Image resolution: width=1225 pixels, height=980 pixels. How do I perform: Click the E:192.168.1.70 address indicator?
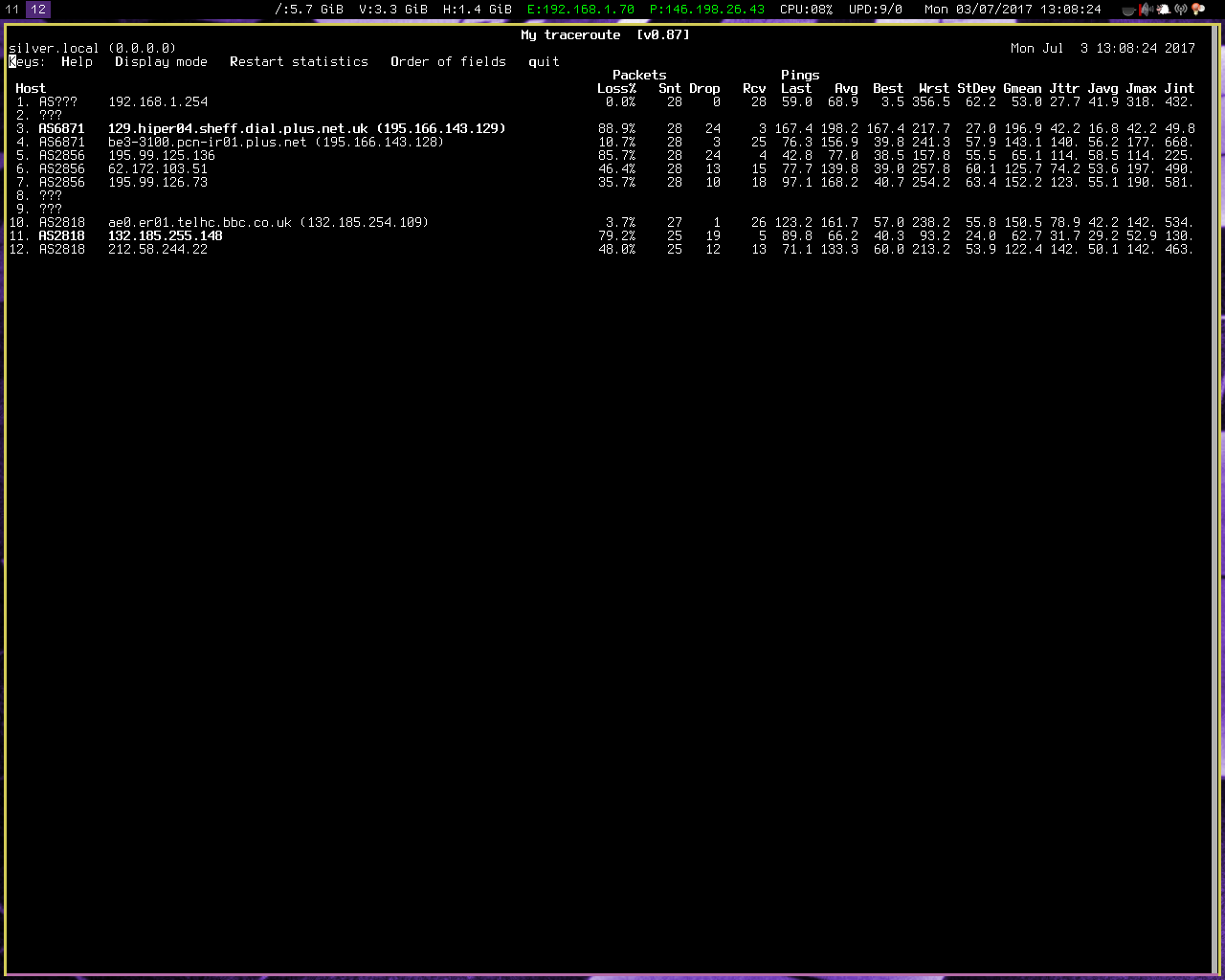click(581, 10)
